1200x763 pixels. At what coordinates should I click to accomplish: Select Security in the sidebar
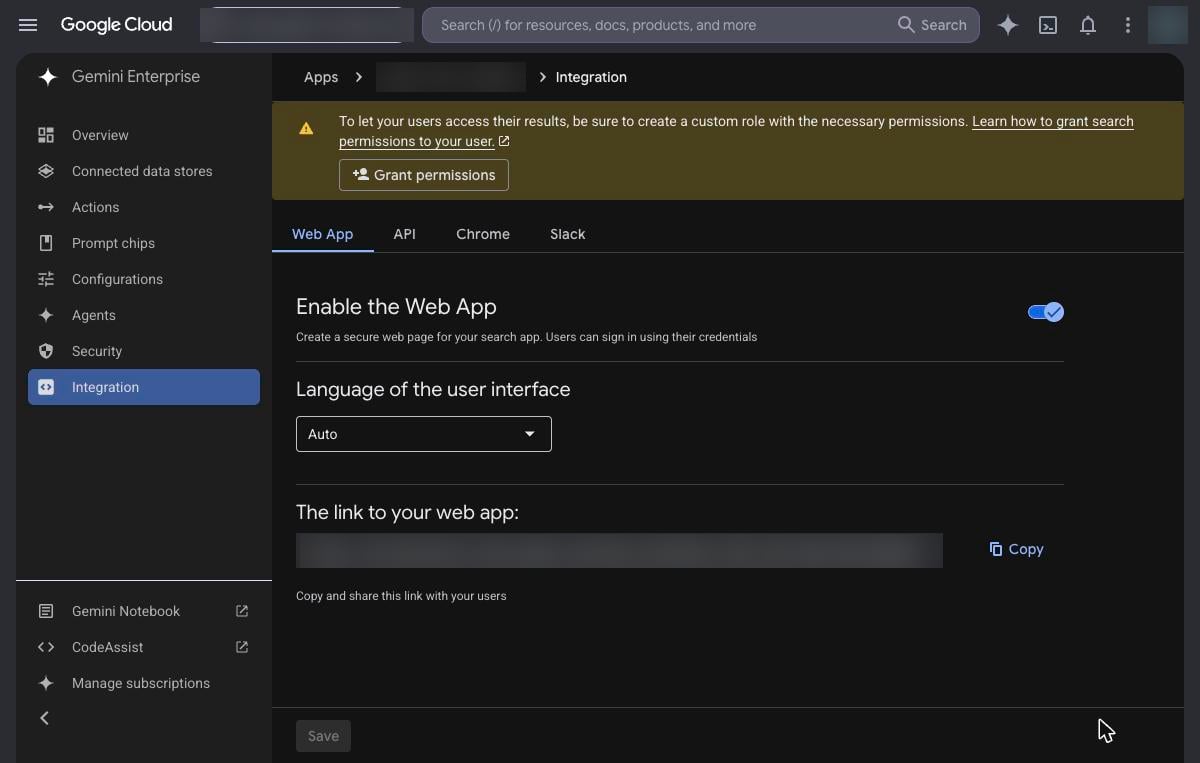144,351
